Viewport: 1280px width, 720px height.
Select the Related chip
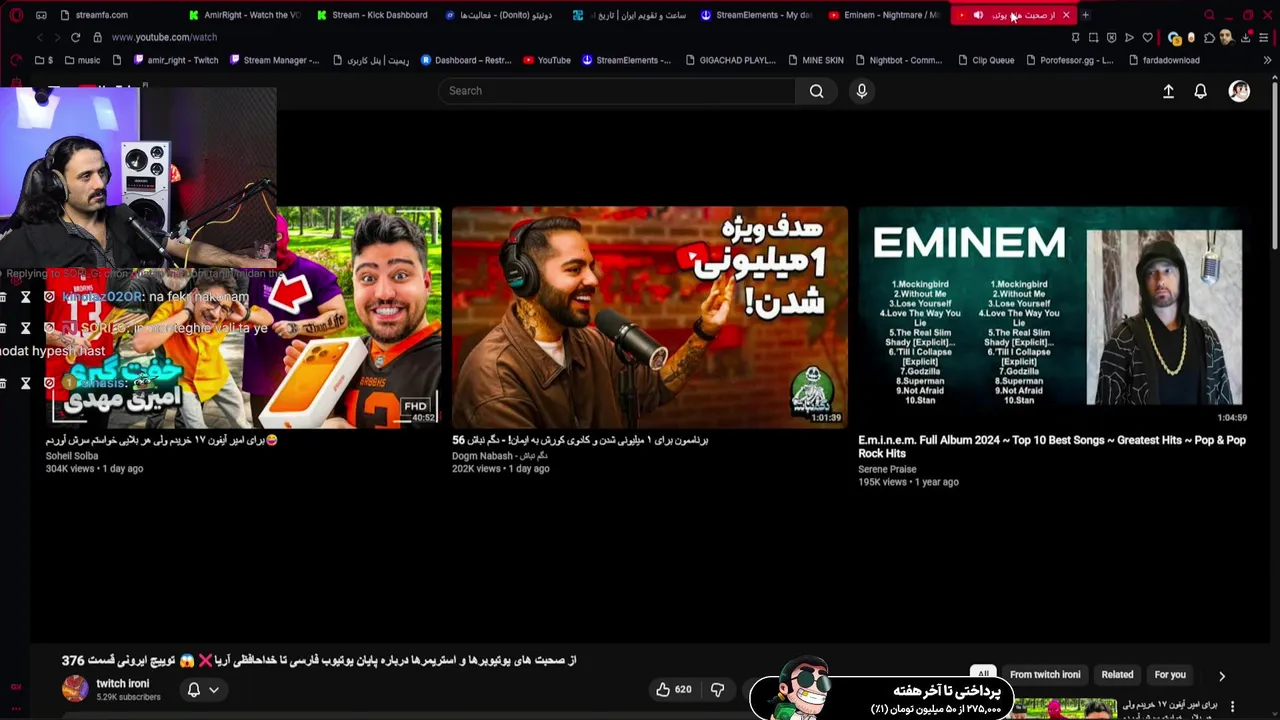coord(1117,675)
